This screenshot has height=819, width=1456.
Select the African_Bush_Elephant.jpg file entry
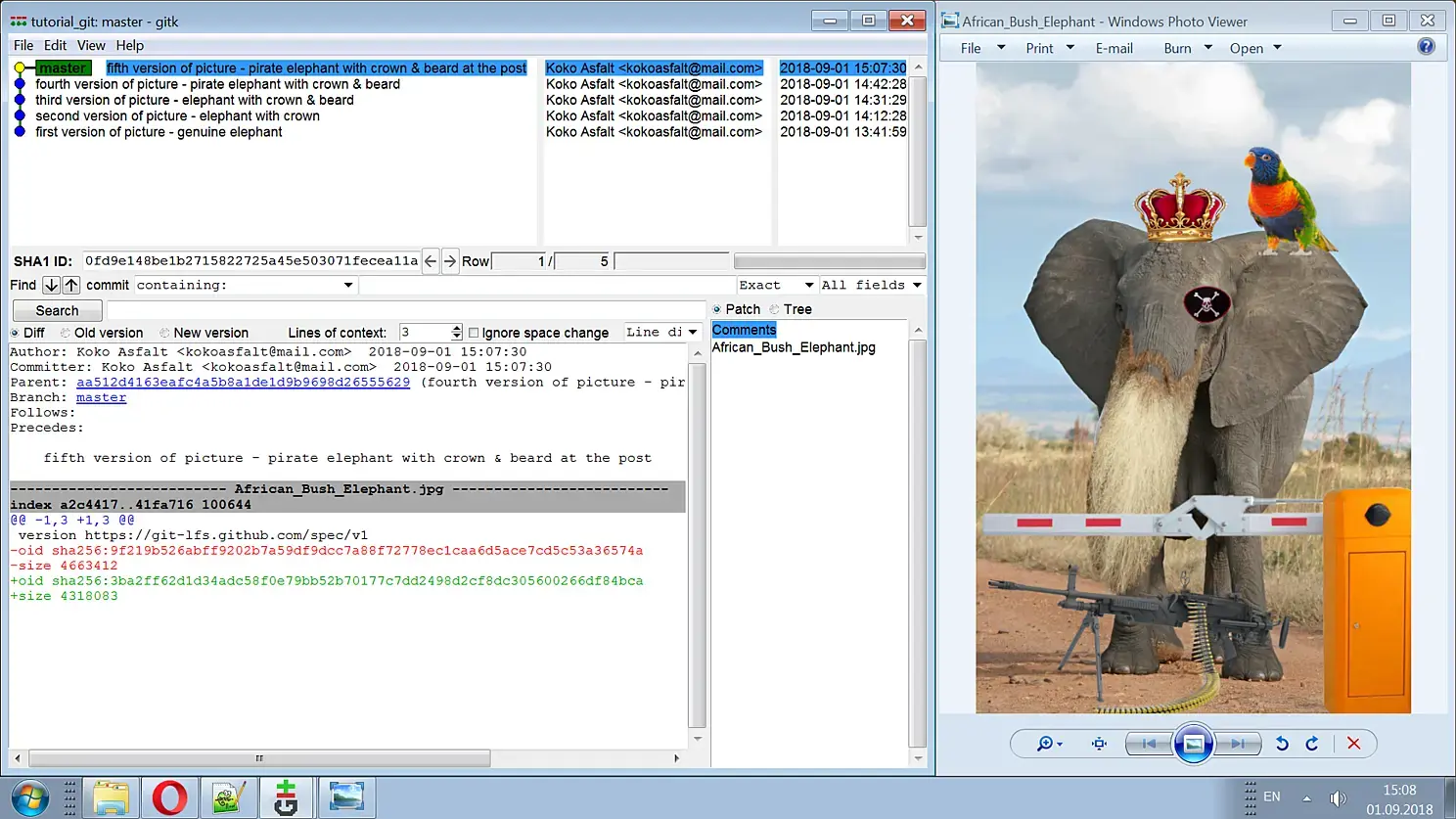click(794, 347)
